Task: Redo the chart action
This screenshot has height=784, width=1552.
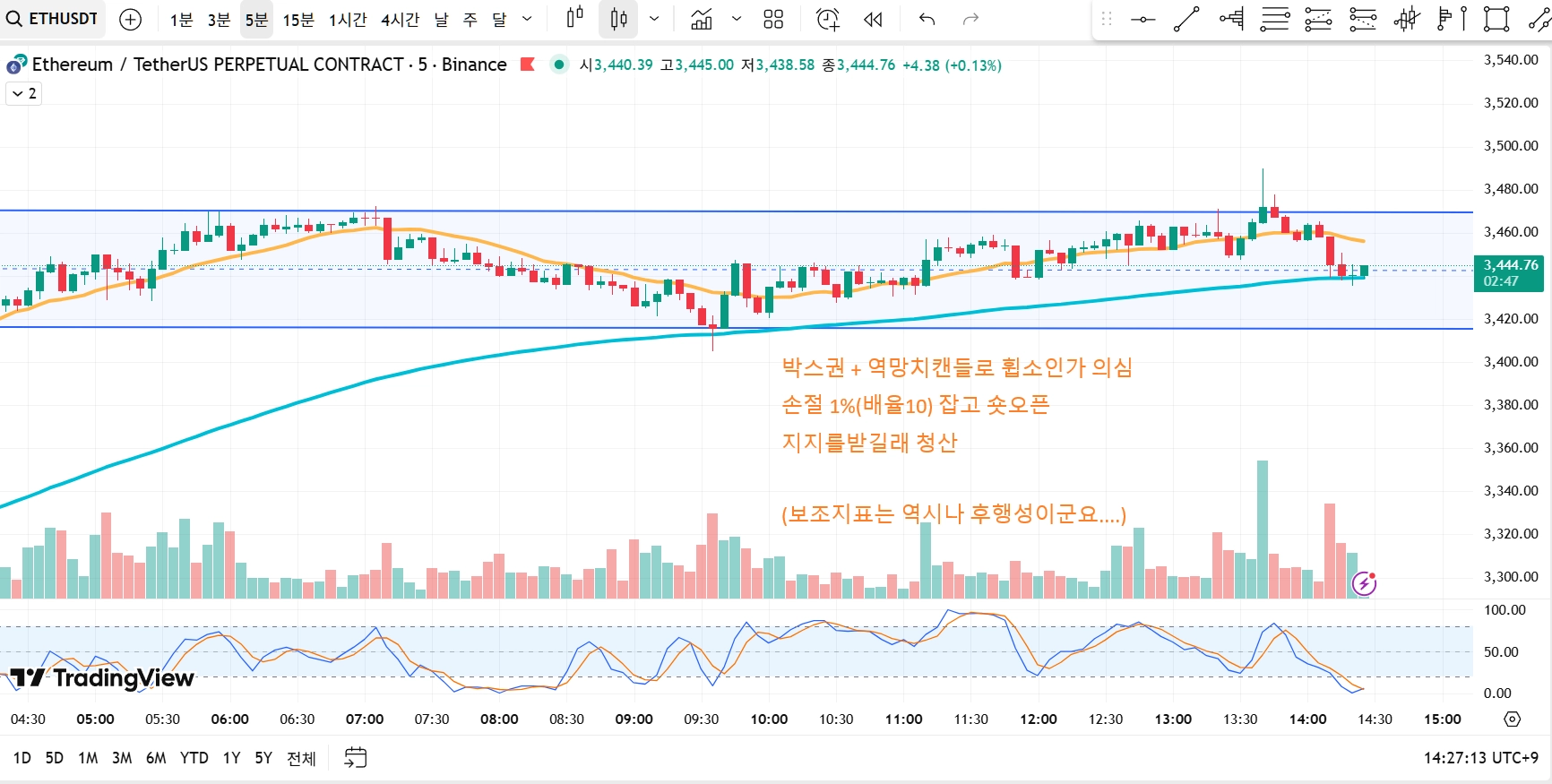Action: [970, 19]
